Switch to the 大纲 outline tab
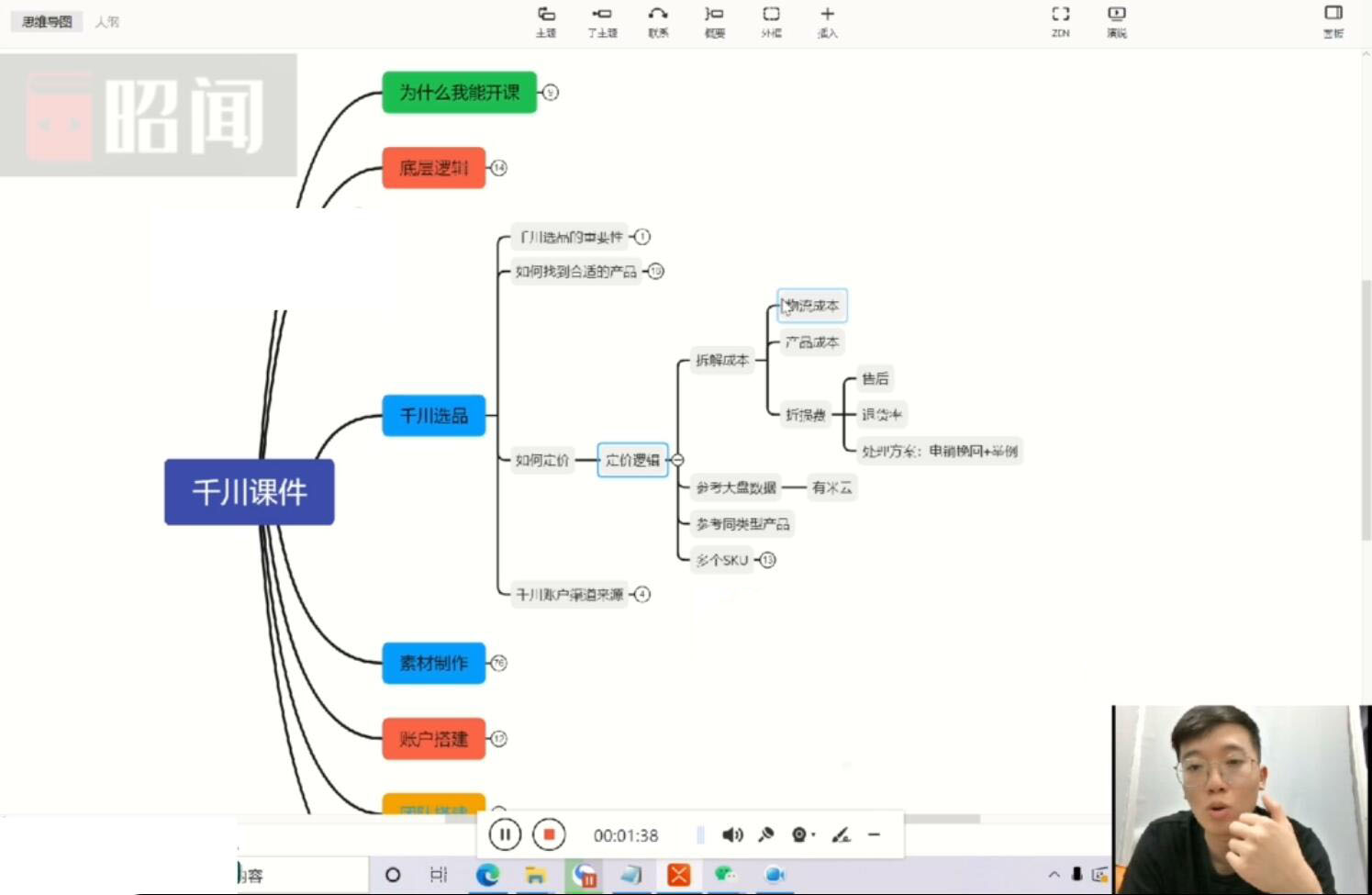 click(x=106, y=21)
